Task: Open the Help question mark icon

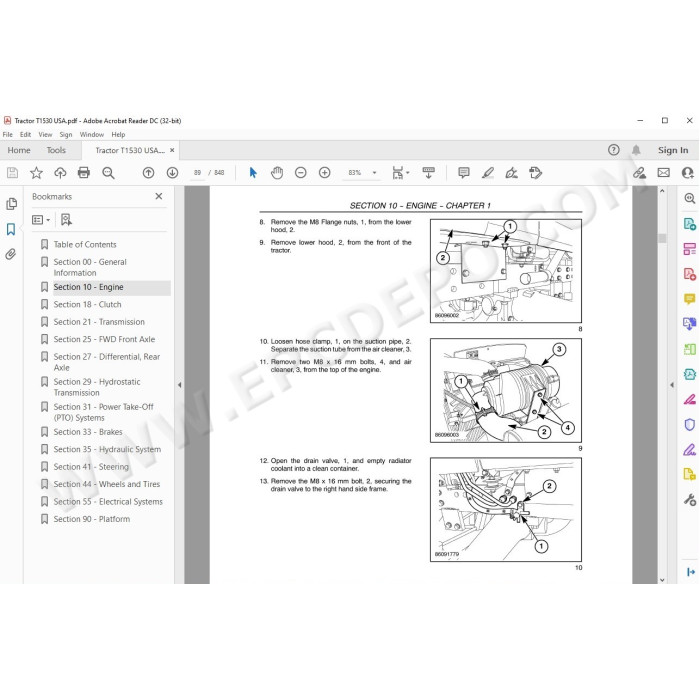Action: tap(614, 150)
